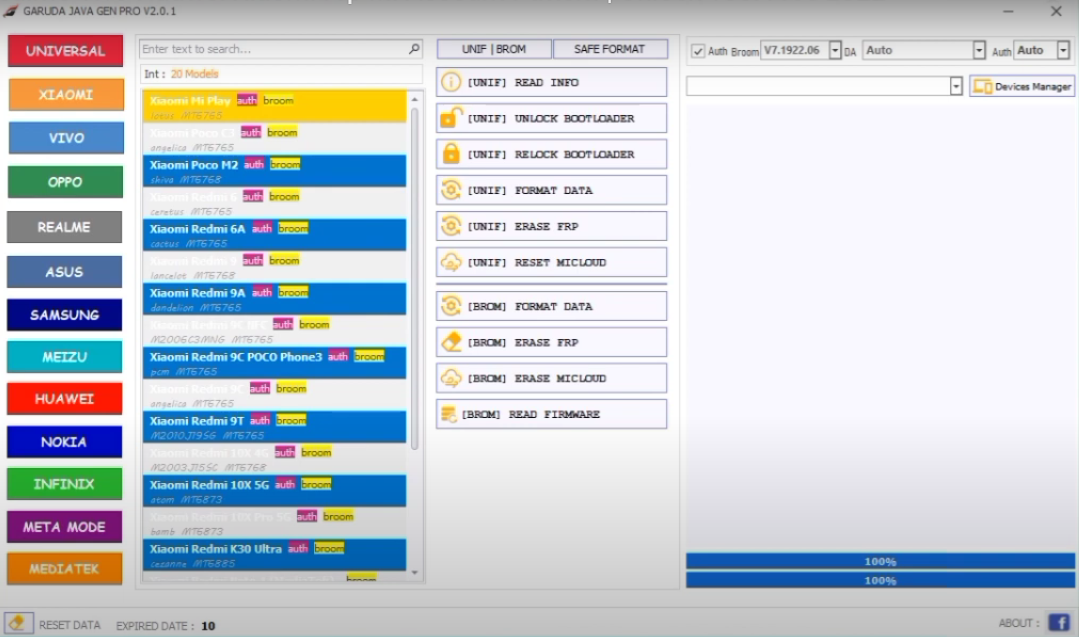
Task: Click the icon next to [UNIF] FORMAT DATA
Action: tap(451, 190)
